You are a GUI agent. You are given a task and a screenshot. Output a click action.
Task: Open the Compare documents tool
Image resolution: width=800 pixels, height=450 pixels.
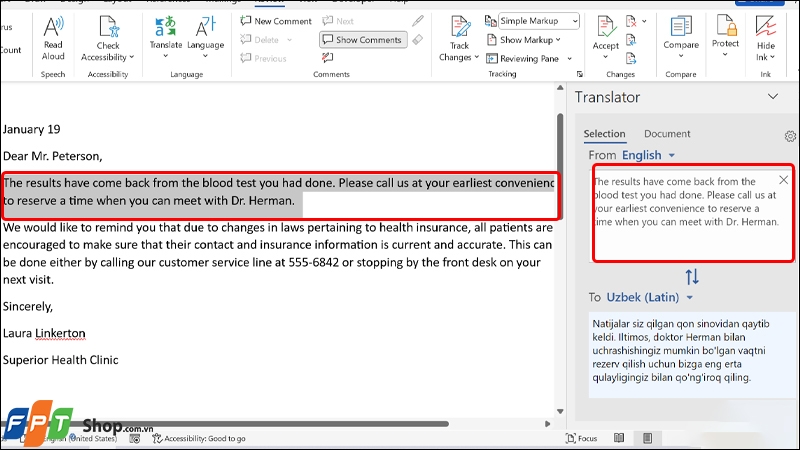(681, 37)
